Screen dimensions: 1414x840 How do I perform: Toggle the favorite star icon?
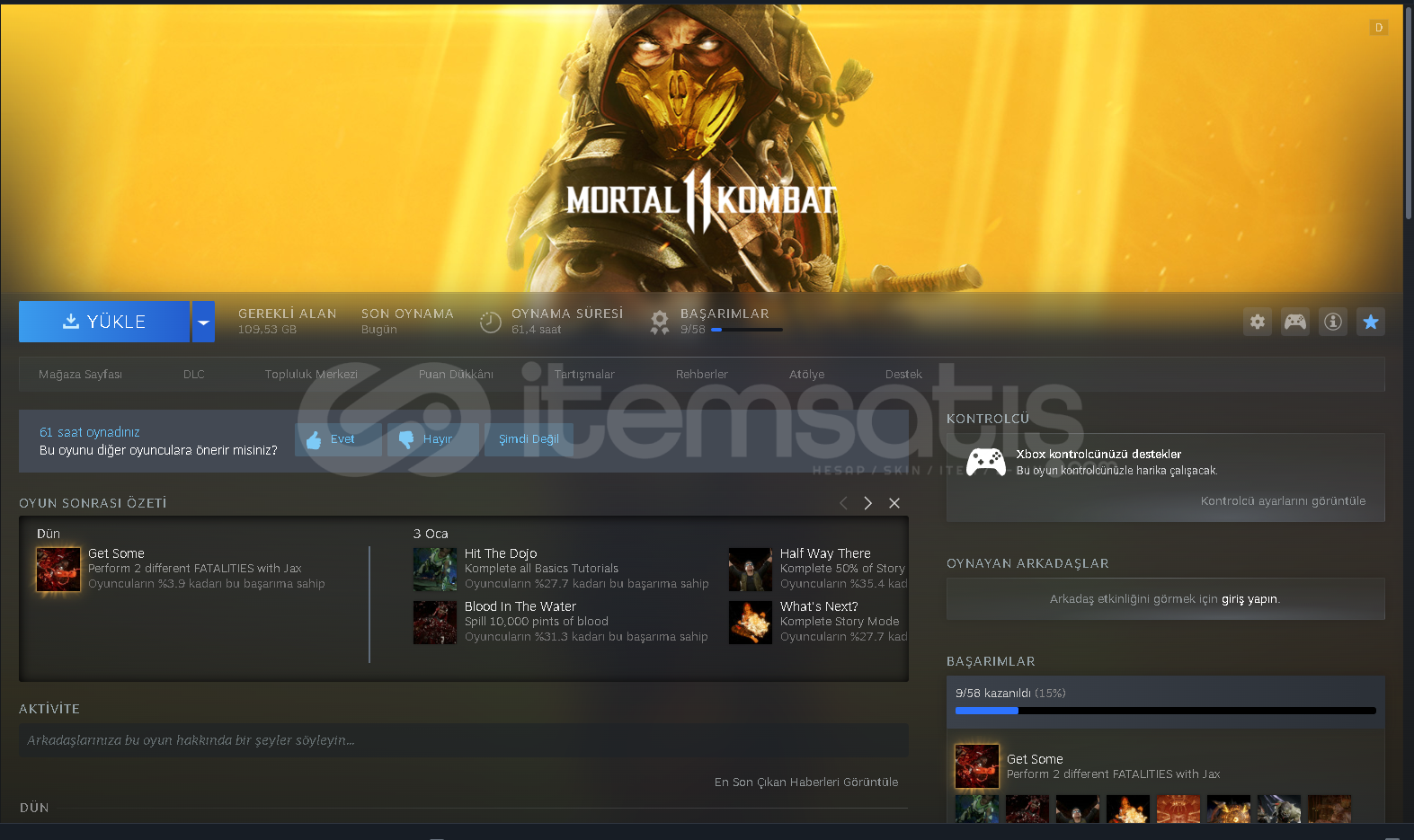tap(1371, 322)
